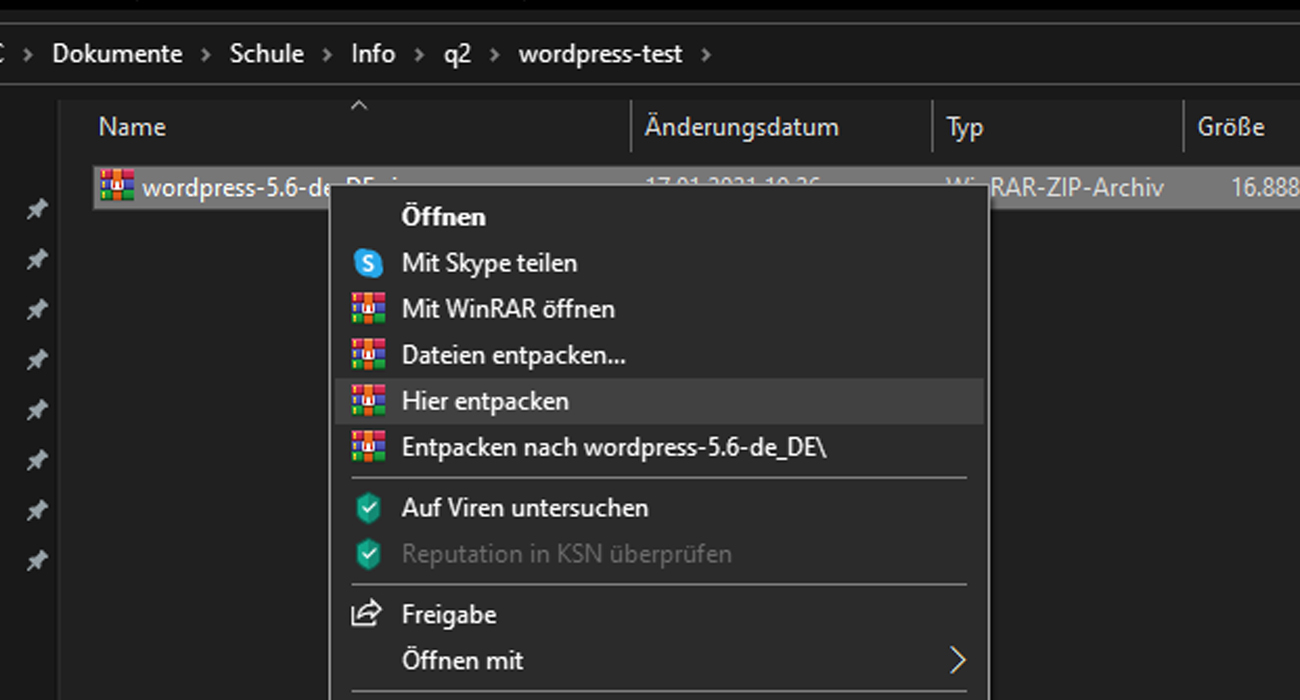Open chevron dropdown after Dokumente in breadcrumb

click(207, 54)
